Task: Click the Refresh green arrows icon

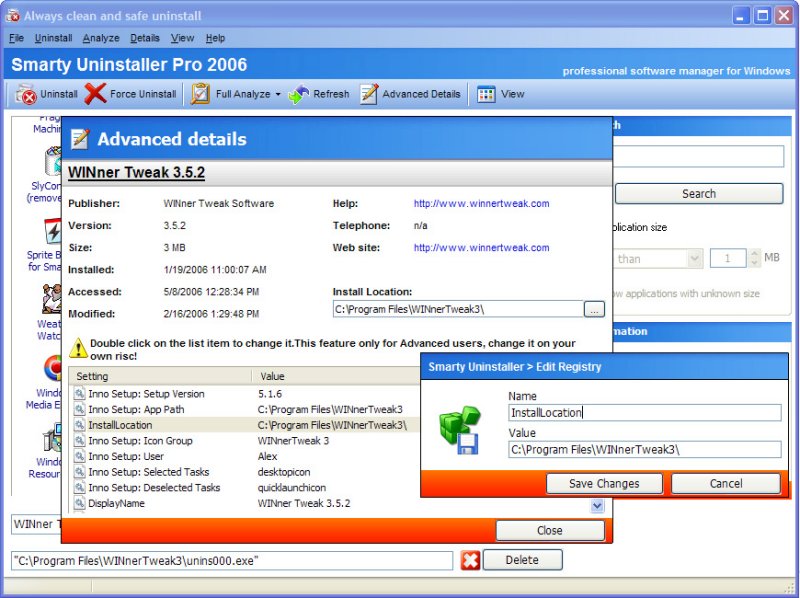Action: click(x=298, y=94)
